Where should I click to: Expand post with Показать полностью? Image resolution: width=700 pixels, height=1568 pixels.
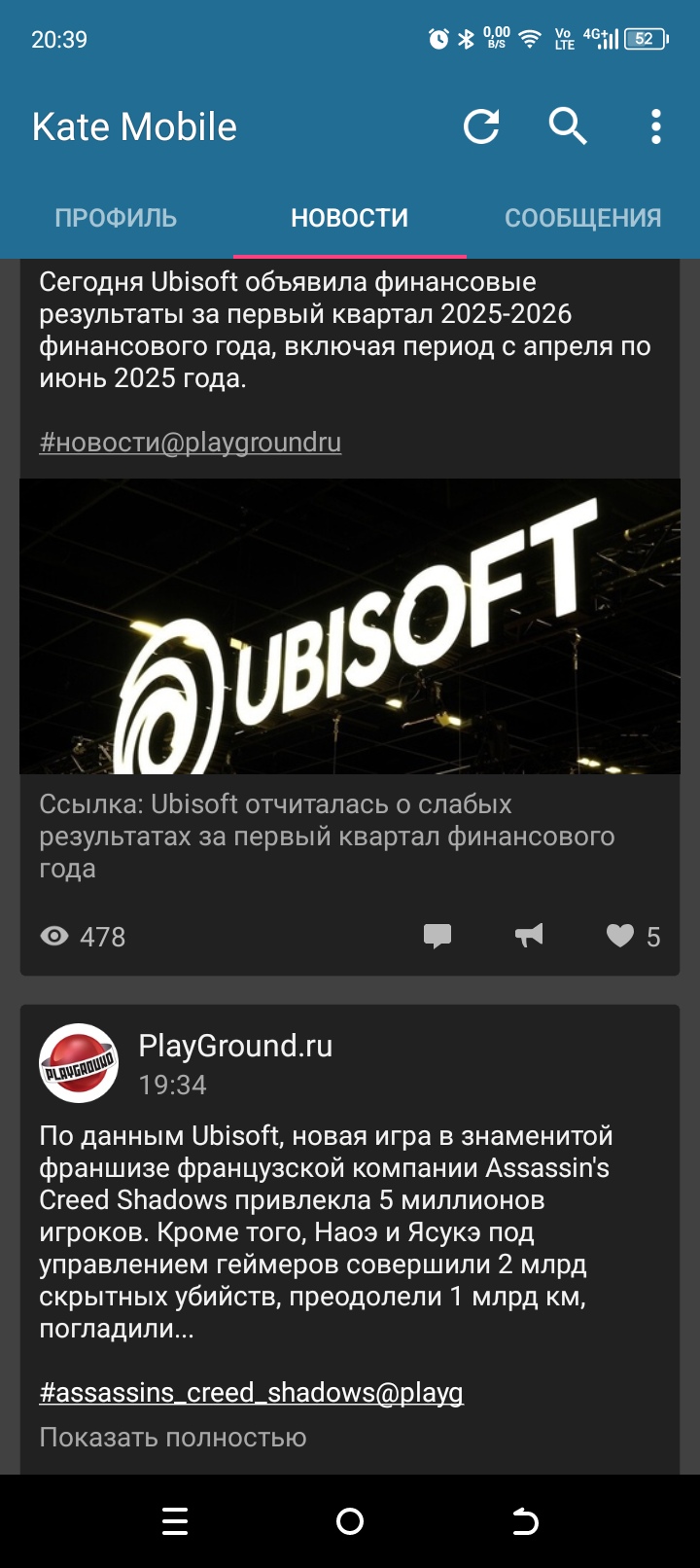tap(173, 1438)
